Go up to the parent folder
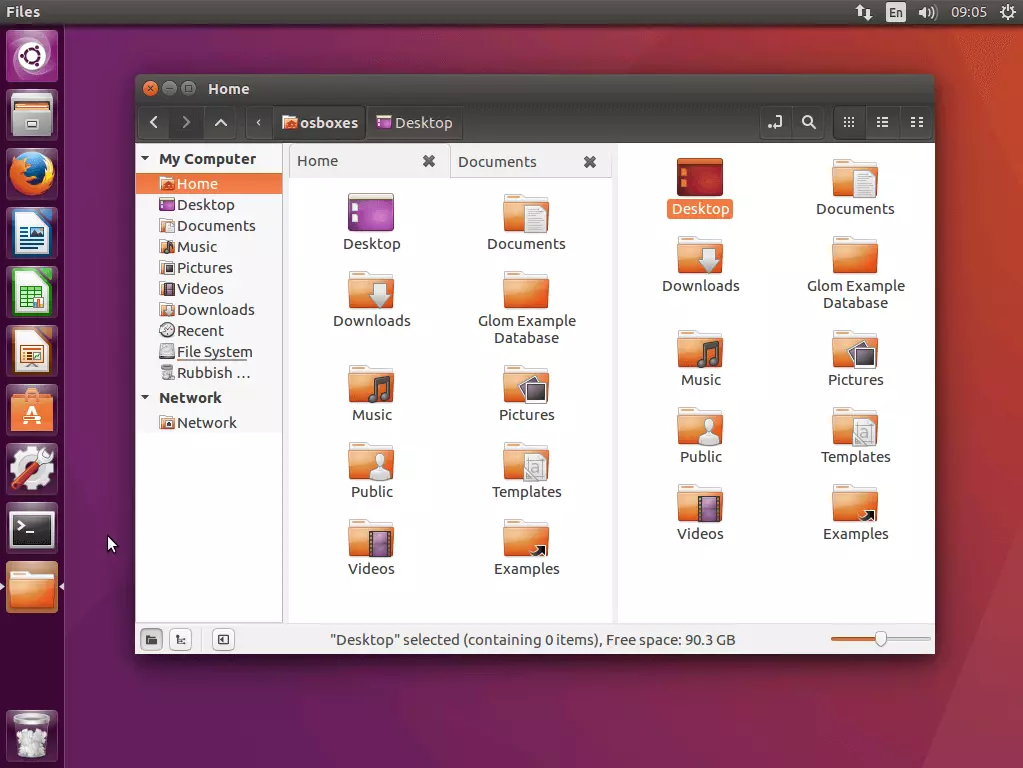The image size is (1023, 768). [221, 123]
